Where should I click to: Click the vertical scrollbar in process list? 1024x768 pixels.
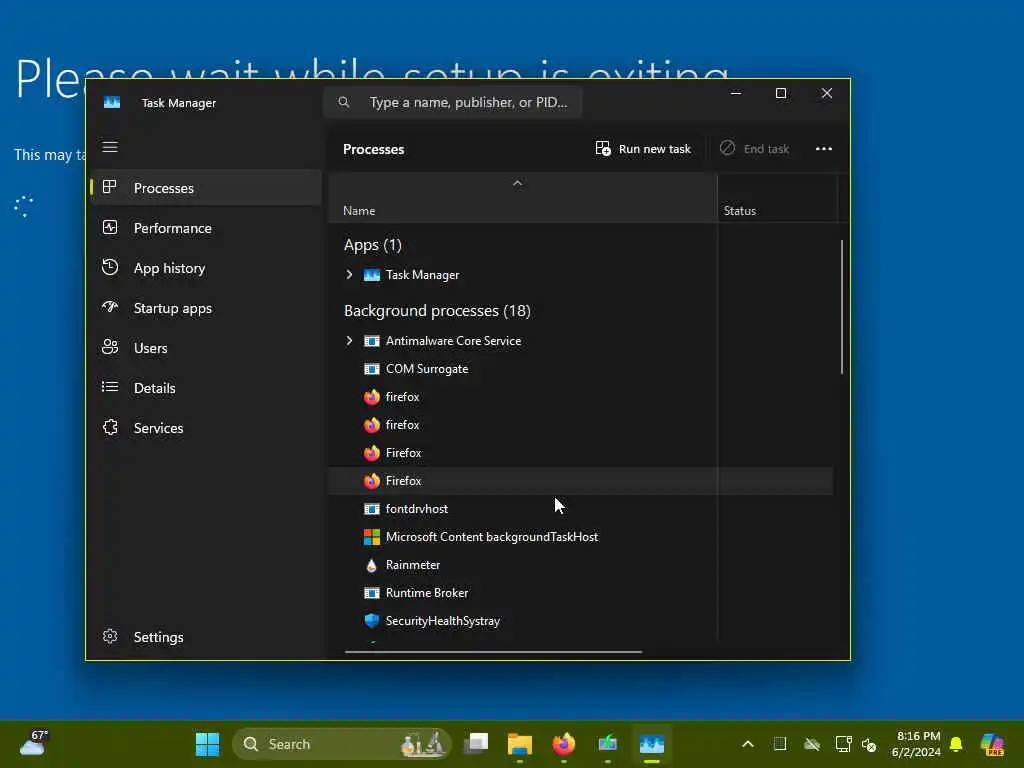(x=842, y=307)
